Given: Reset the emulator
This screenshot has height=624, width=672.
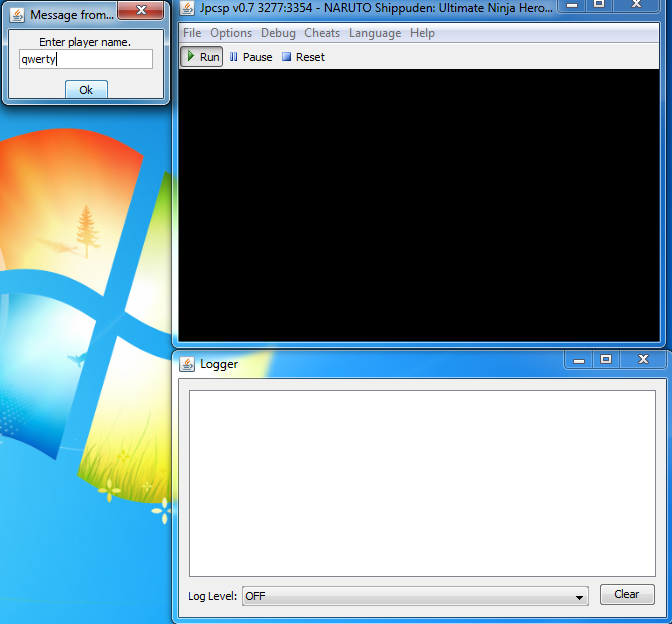Looking at the screenshot, I should (303, 57).
